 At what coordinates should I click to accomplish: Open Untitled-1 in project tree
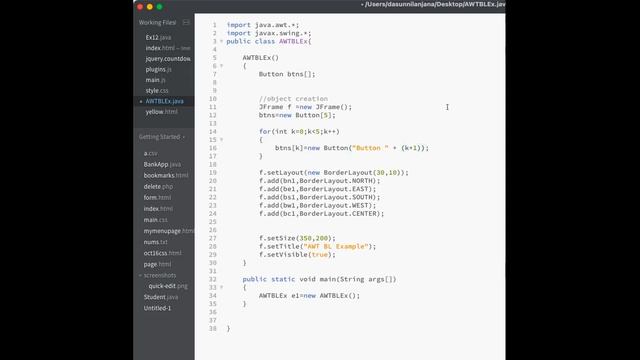point(157,308)
